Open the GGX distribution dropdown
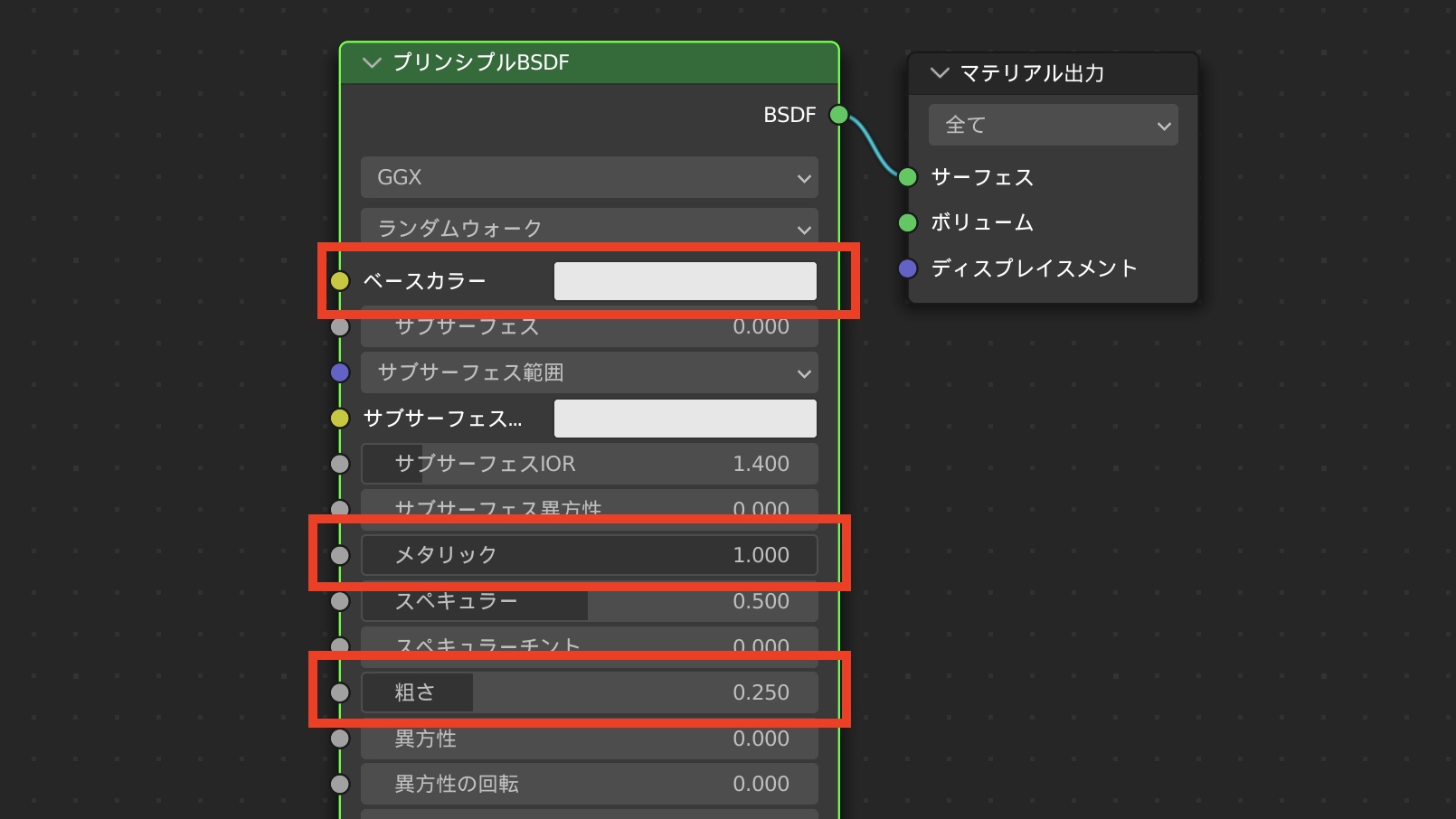The image size is (1456, 819). coord(589,177)
